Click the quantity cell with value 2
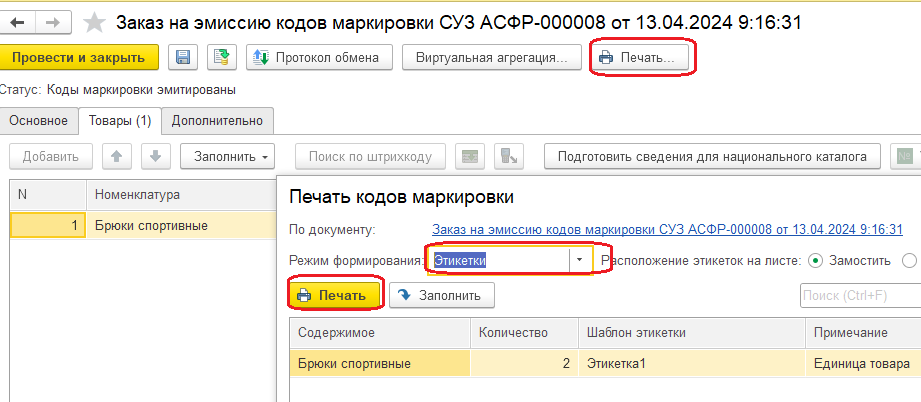921x402 pixels. pos(525,363)
